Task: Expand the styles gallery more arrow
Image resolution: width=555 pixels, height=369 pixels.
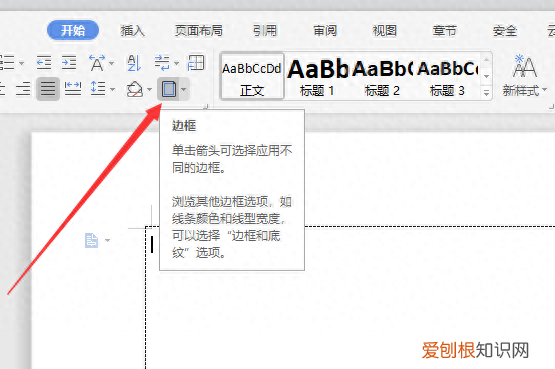Action: 486,93
